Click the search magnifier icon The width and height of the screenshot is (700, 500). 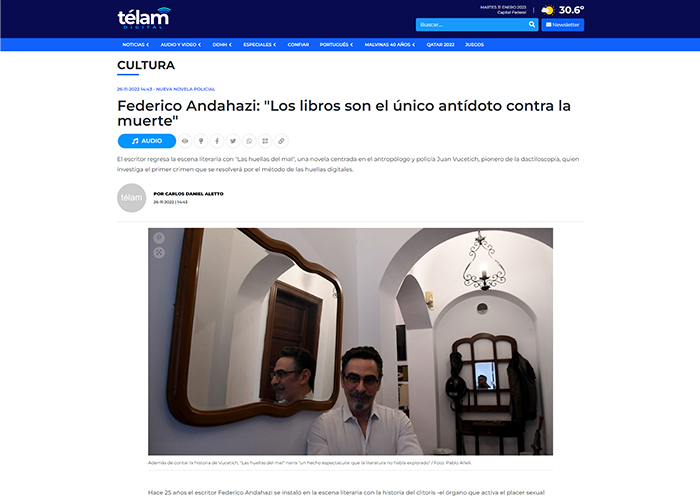pyautogui.click(x=532, y=25)
